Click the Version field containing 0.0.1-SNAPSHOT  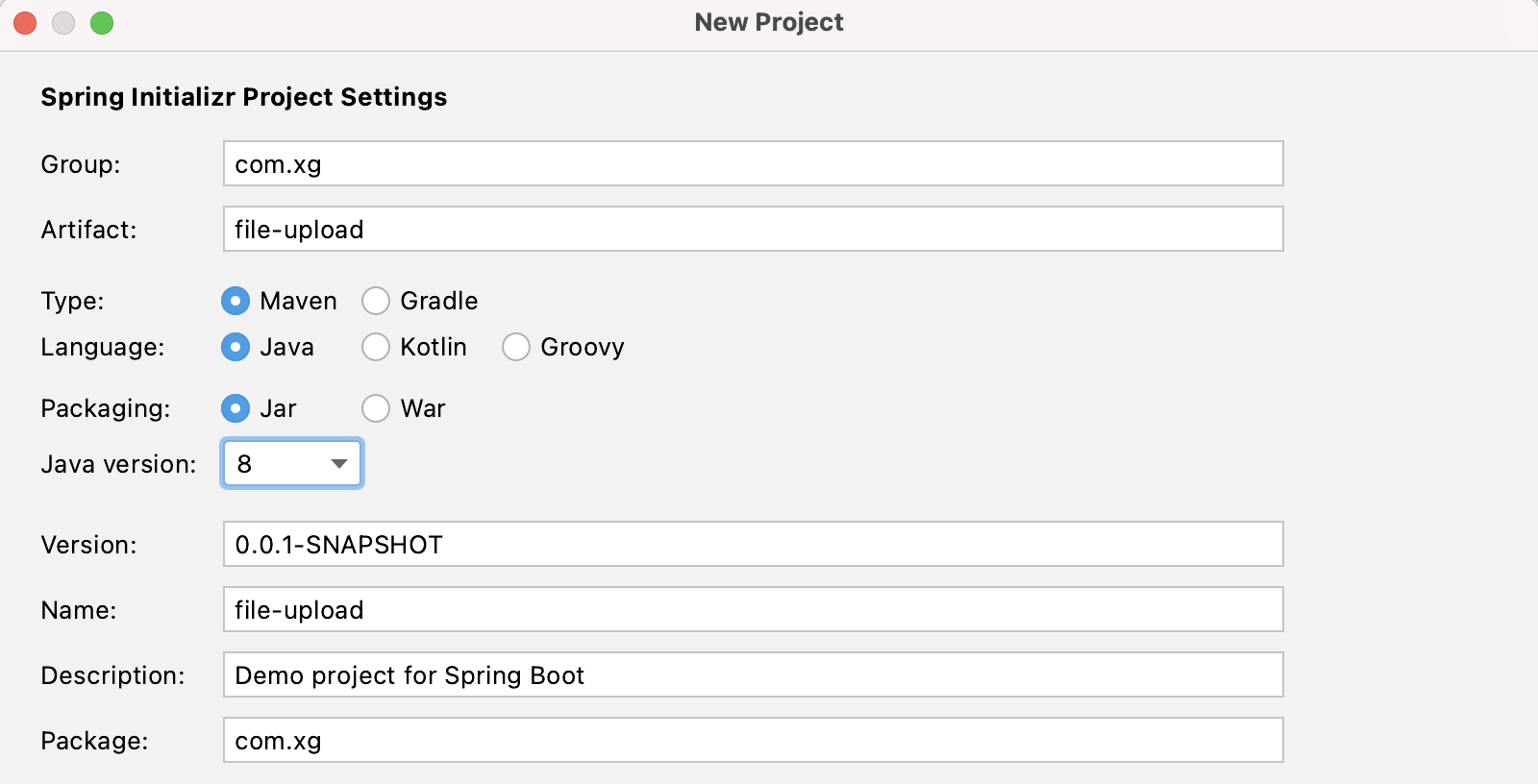[x=753, y=545]
